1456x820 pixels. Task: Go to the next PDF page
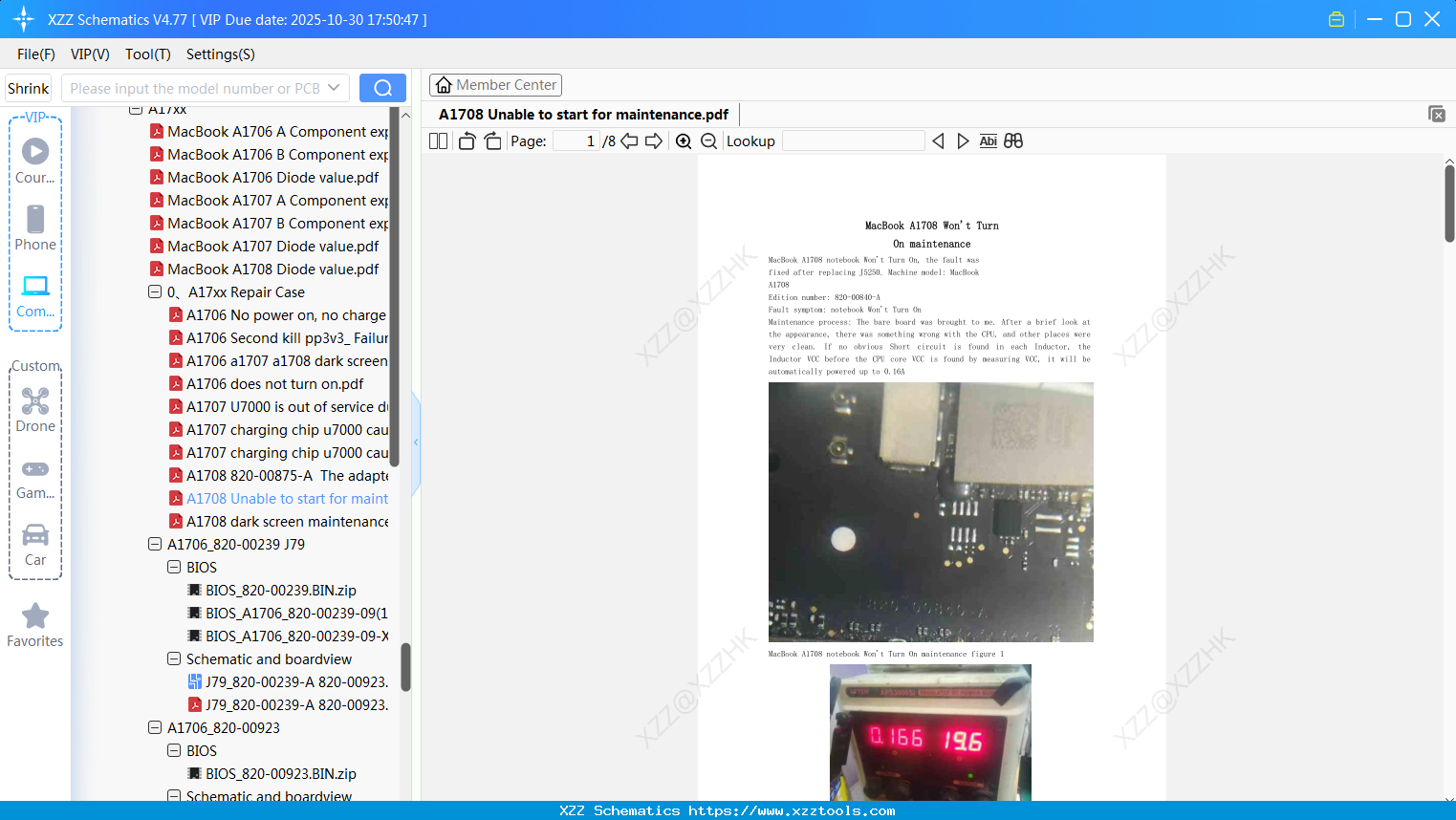(x=654, y=140)
